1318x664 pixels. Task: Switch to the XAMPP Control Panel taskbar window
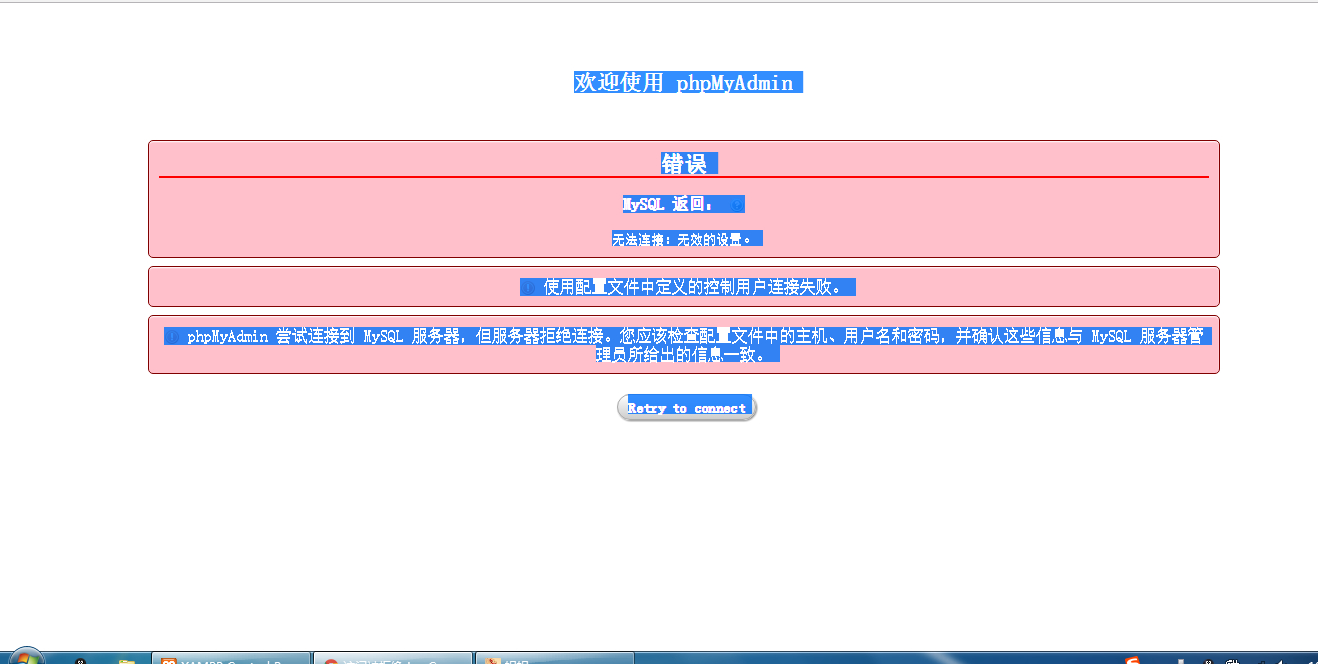click(231, 658)
